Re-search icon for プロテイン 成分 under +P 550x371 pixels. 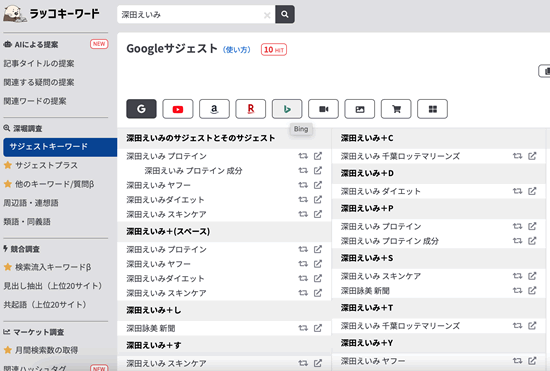(x=517, y=241)
